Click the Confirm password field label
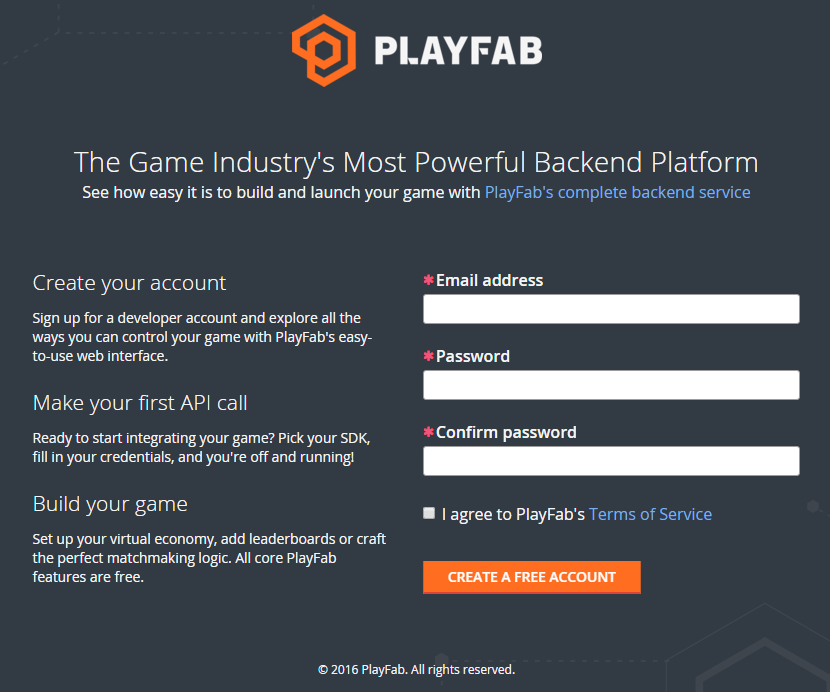Image resolution: width=830 pixels, height=692 pixels. point(506,433)
